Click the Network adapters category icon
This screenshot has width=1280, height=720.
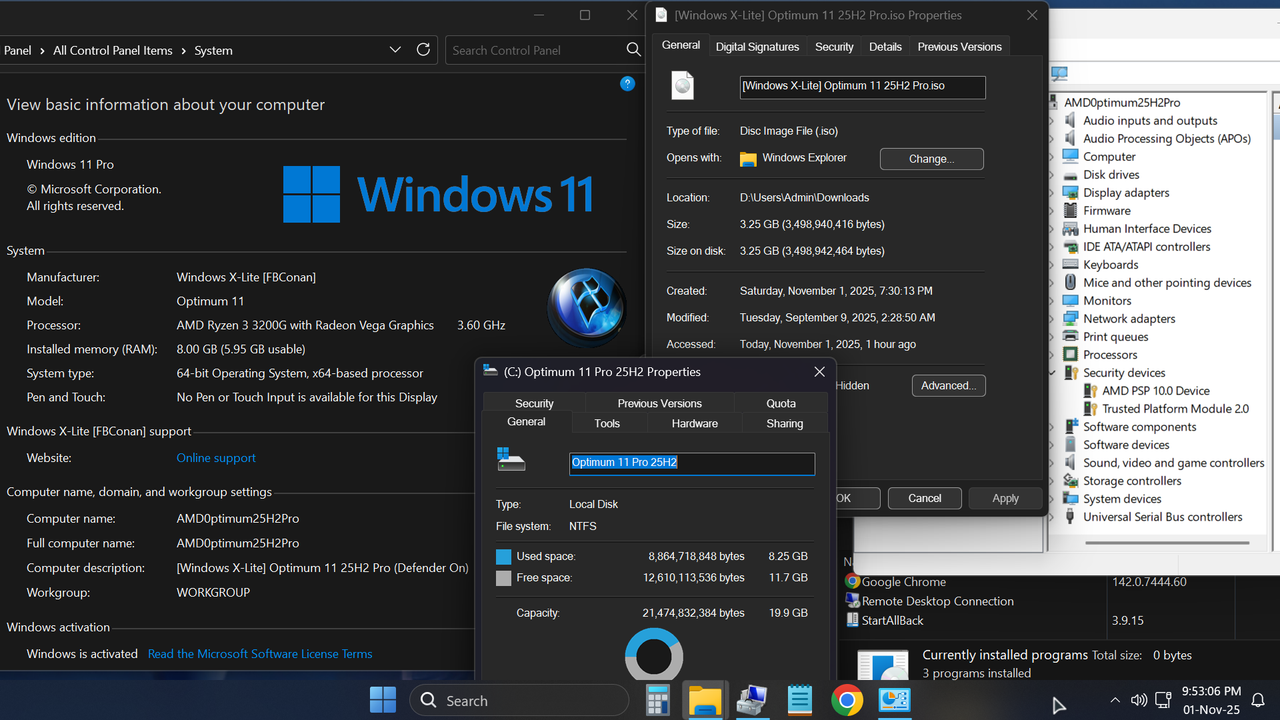click(x=1072, y=318)
